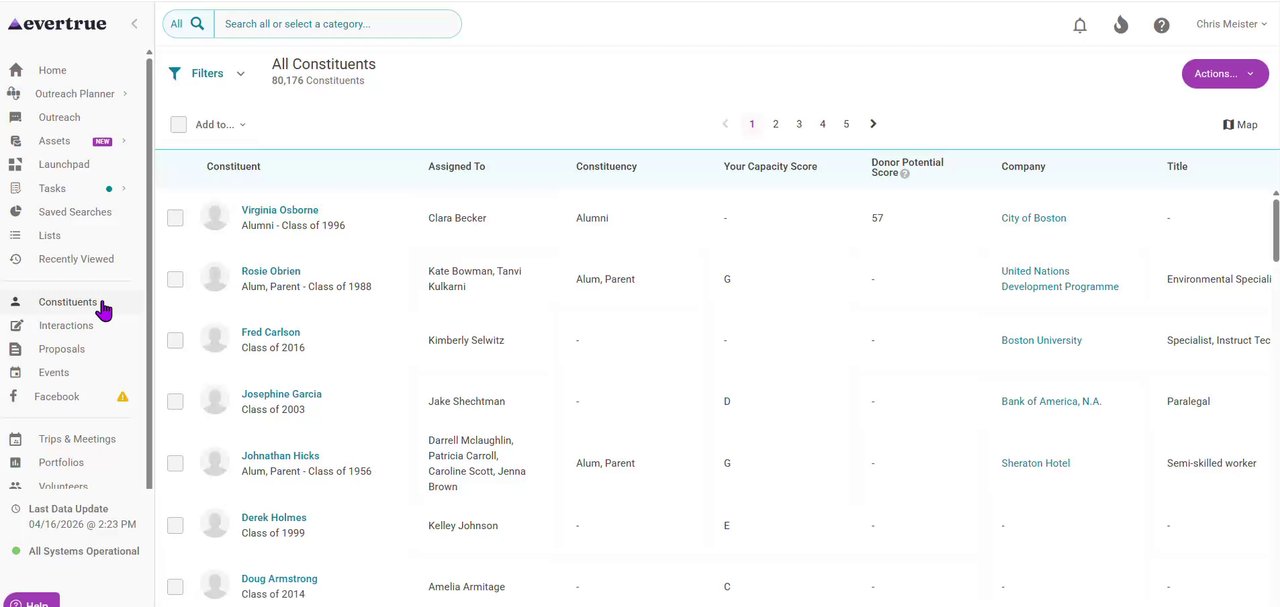
Task: Check the box for Virginia Osborne
Action: pyautogui.click(x=175, y=218)
